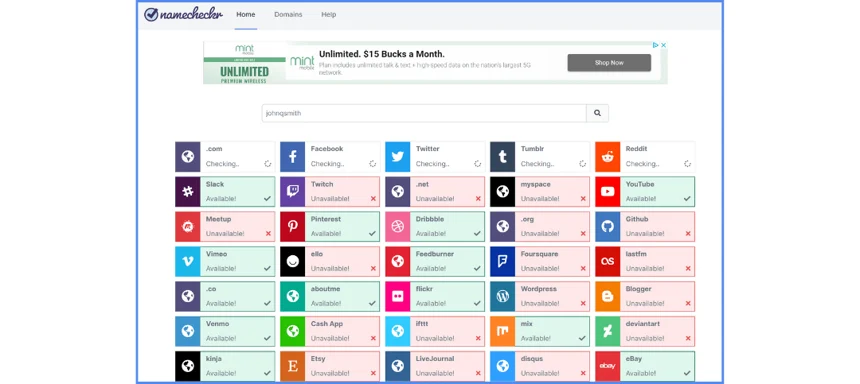
Task: Click the ifttt globe icon
Action: pyautogui.click(x=398, y=331)
